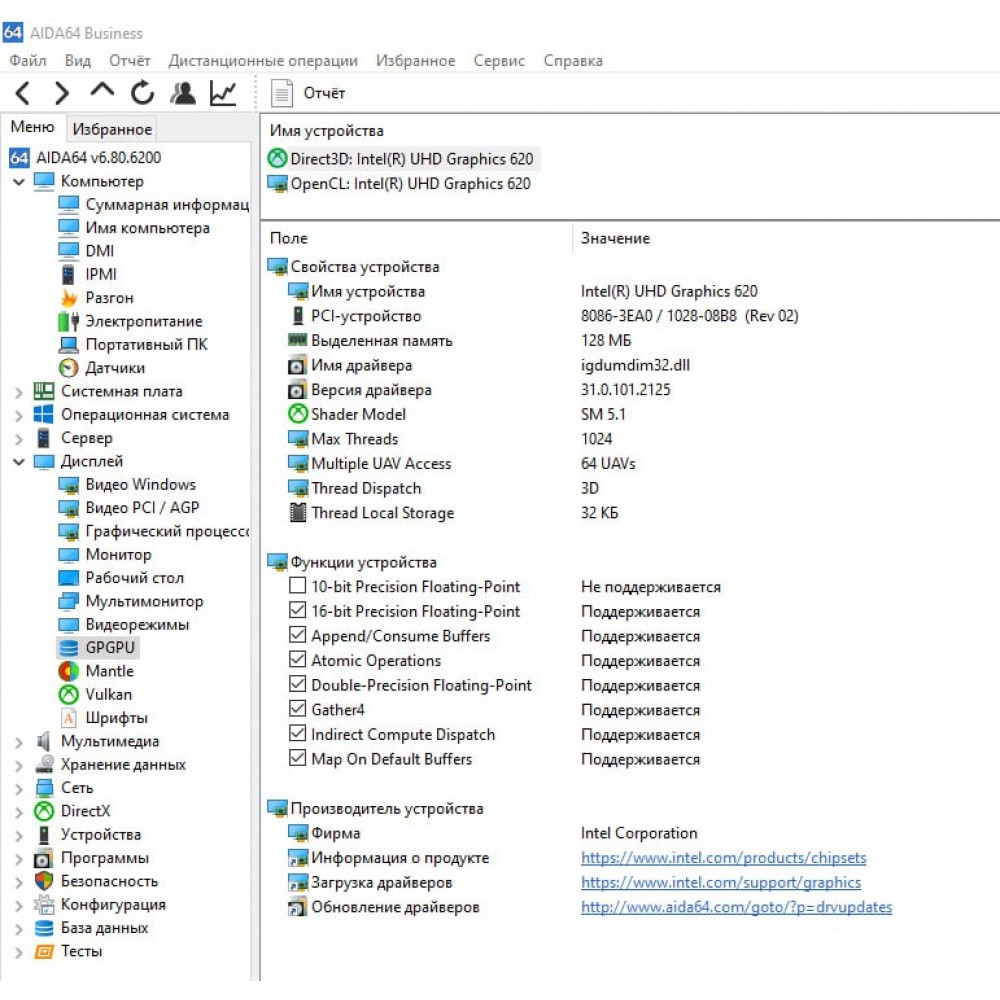The width and height of the screenshot is (1000, 1000).
Task: Expand the Операционная система node
Action: click(x=19, y=416)
